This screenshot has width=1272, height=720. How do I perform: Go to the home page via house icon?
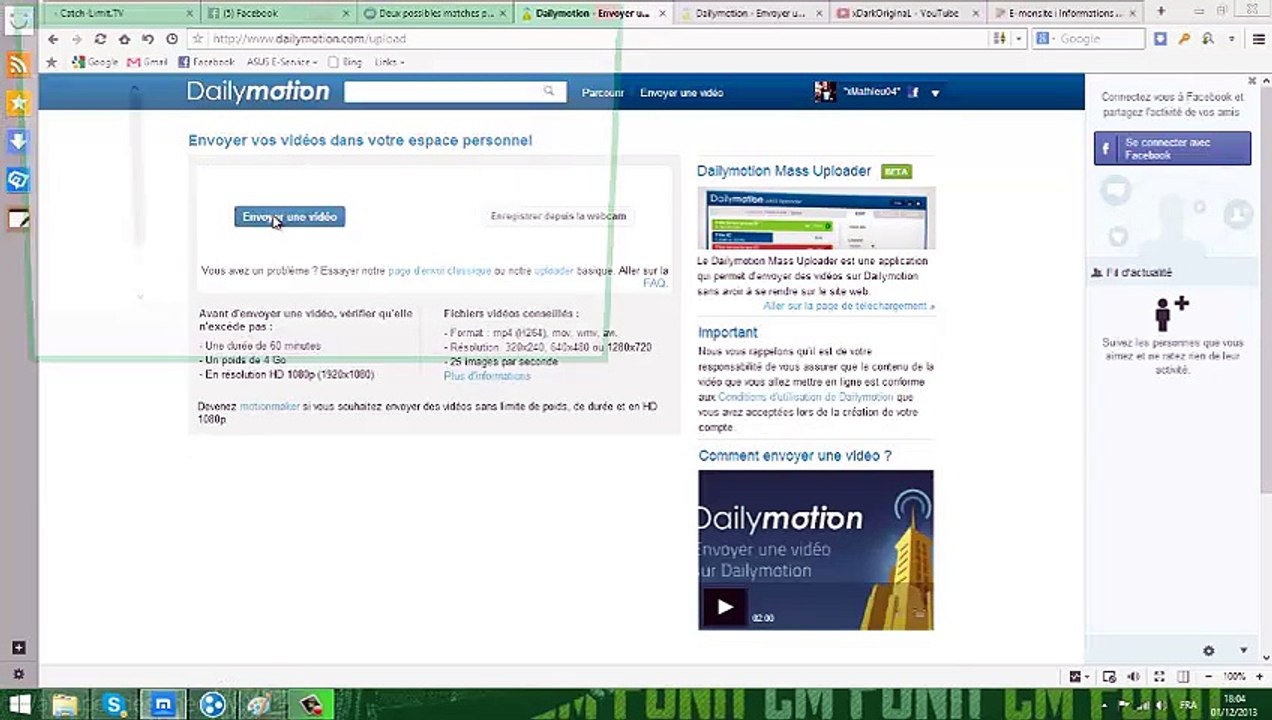124,39
